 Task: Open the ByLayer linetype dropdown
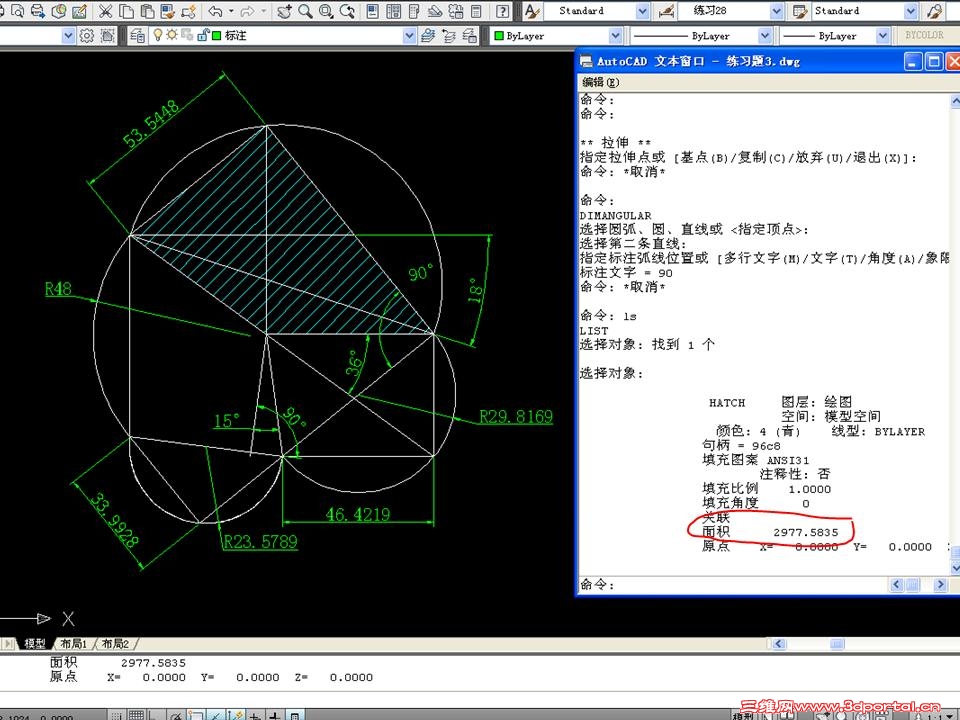(764, 36)
